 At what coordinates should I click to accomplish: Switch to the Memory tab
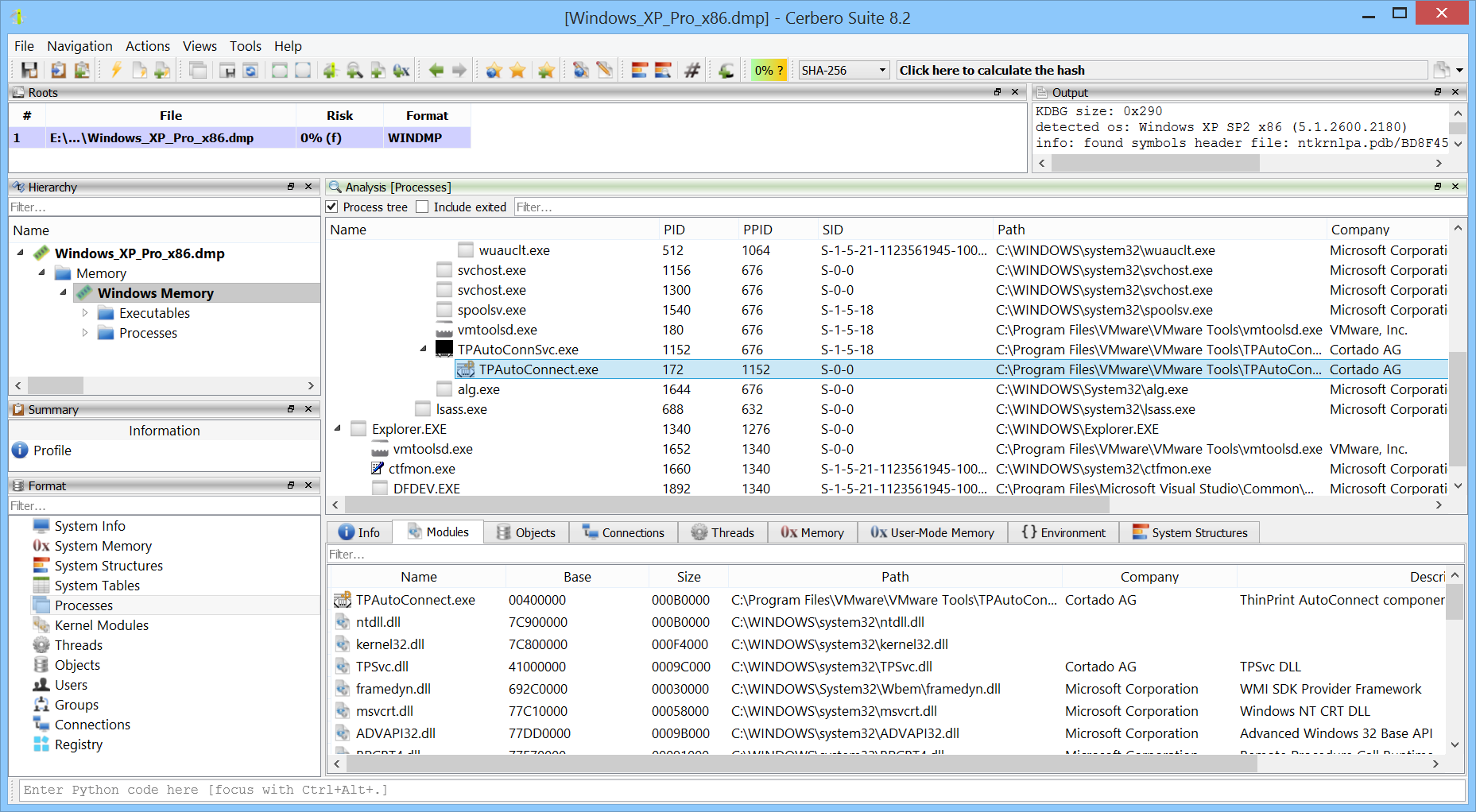812,532
